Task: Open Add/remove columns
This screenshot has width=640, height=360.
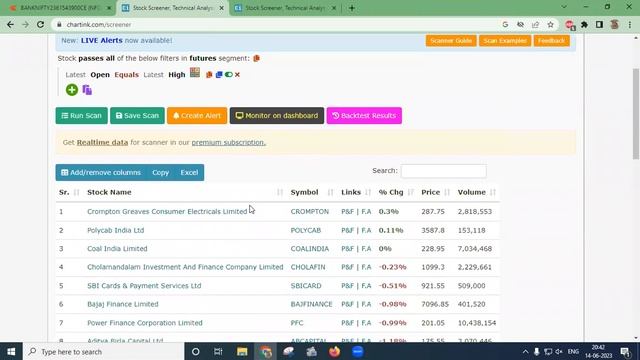Action: click(101, 173)
